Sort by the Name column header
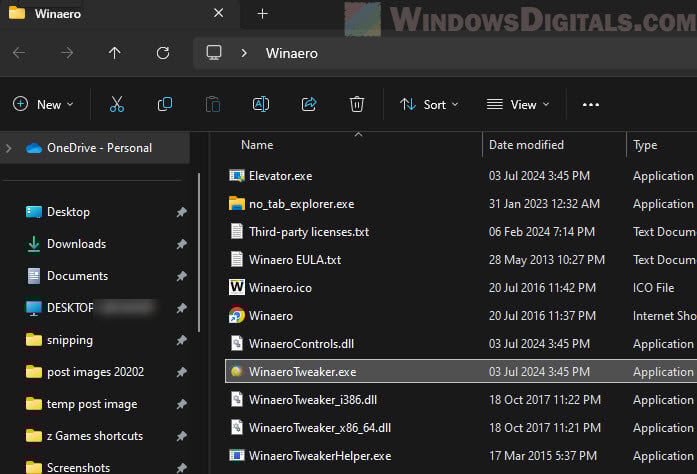This screenshot has width=697, height=474. coord(257,145)
